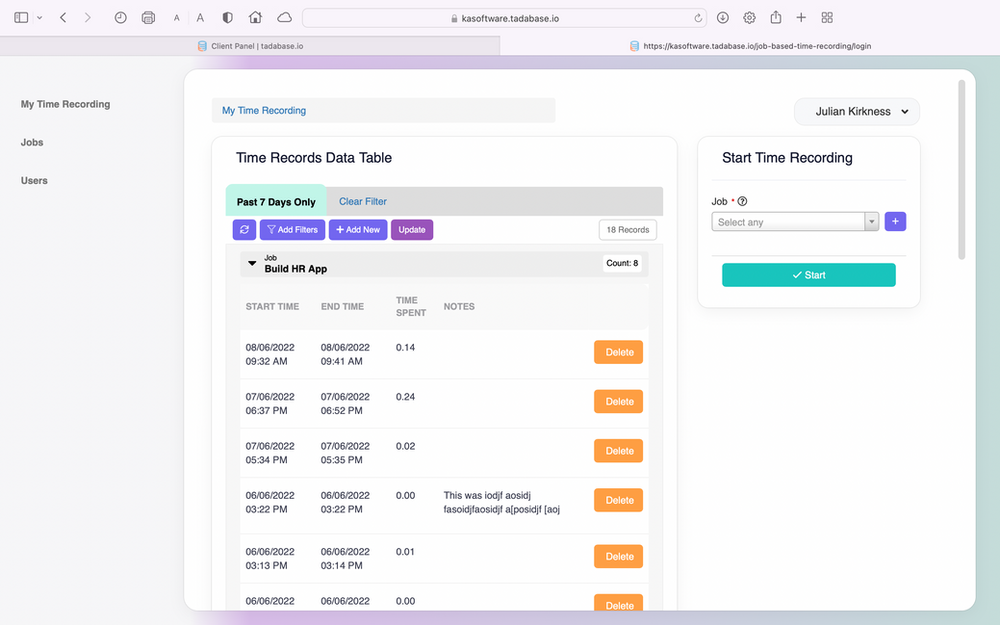Click the tab overview grid icon
Screen dimensions: 1000x625
[x=826, y=17]
